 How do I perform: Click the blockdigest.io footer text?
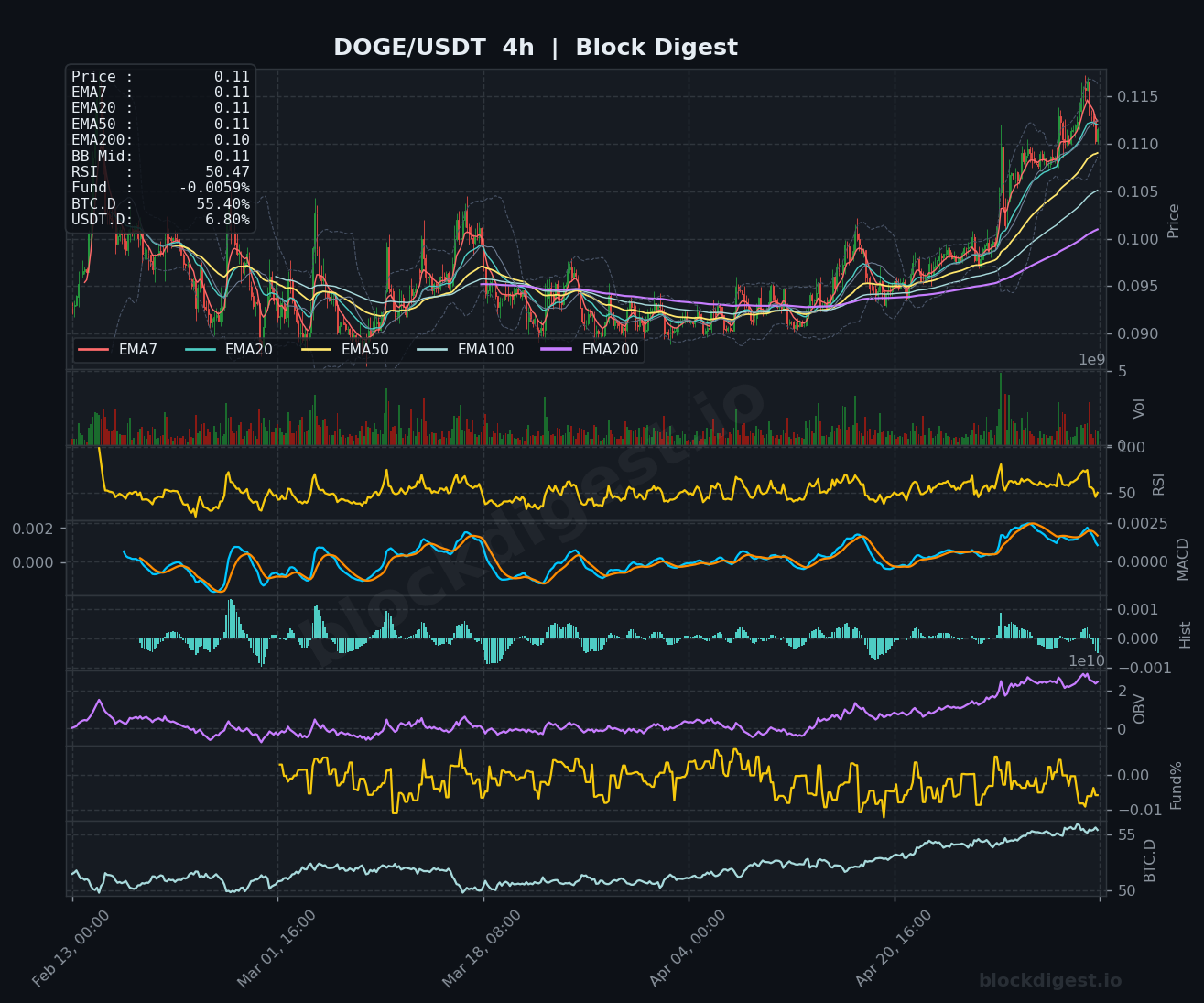tap(1050, 981)
